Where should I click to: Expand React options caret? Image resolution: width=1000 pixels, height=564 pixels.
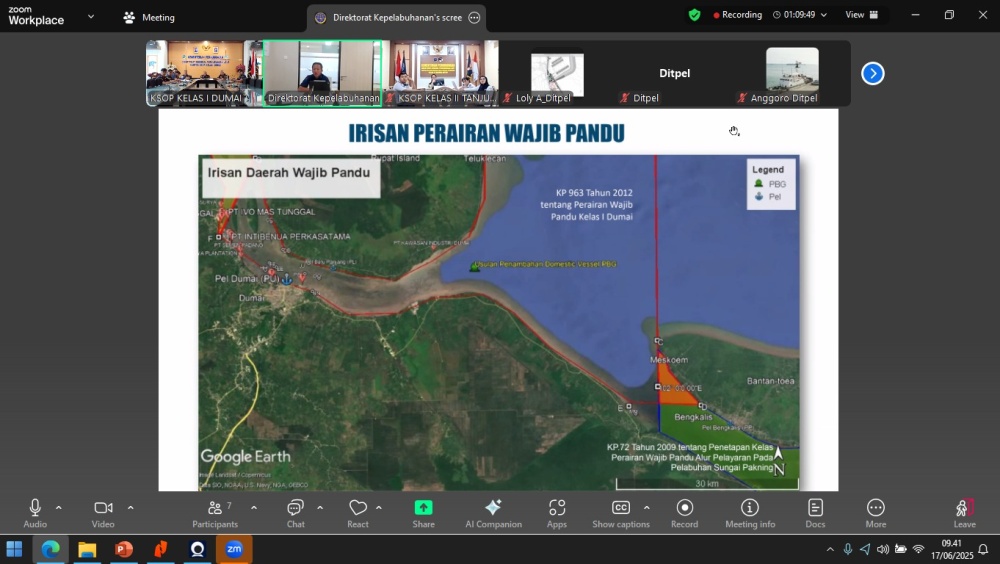point(379,508)
